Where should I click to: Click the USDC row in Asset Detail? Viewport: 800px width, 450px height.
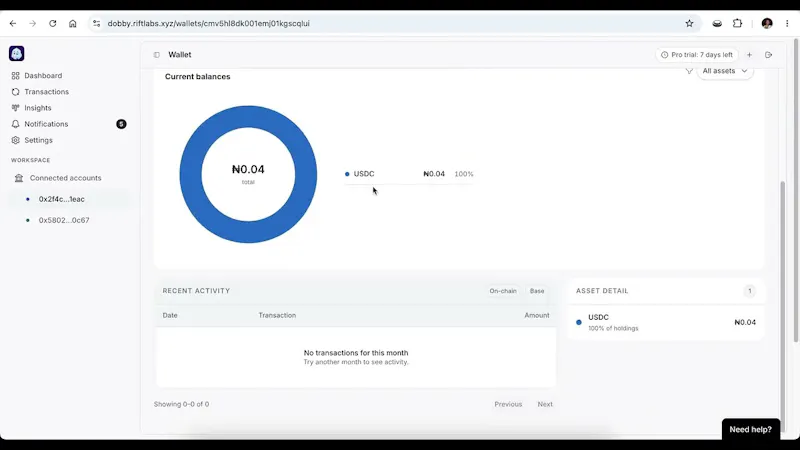coord(666,322)
